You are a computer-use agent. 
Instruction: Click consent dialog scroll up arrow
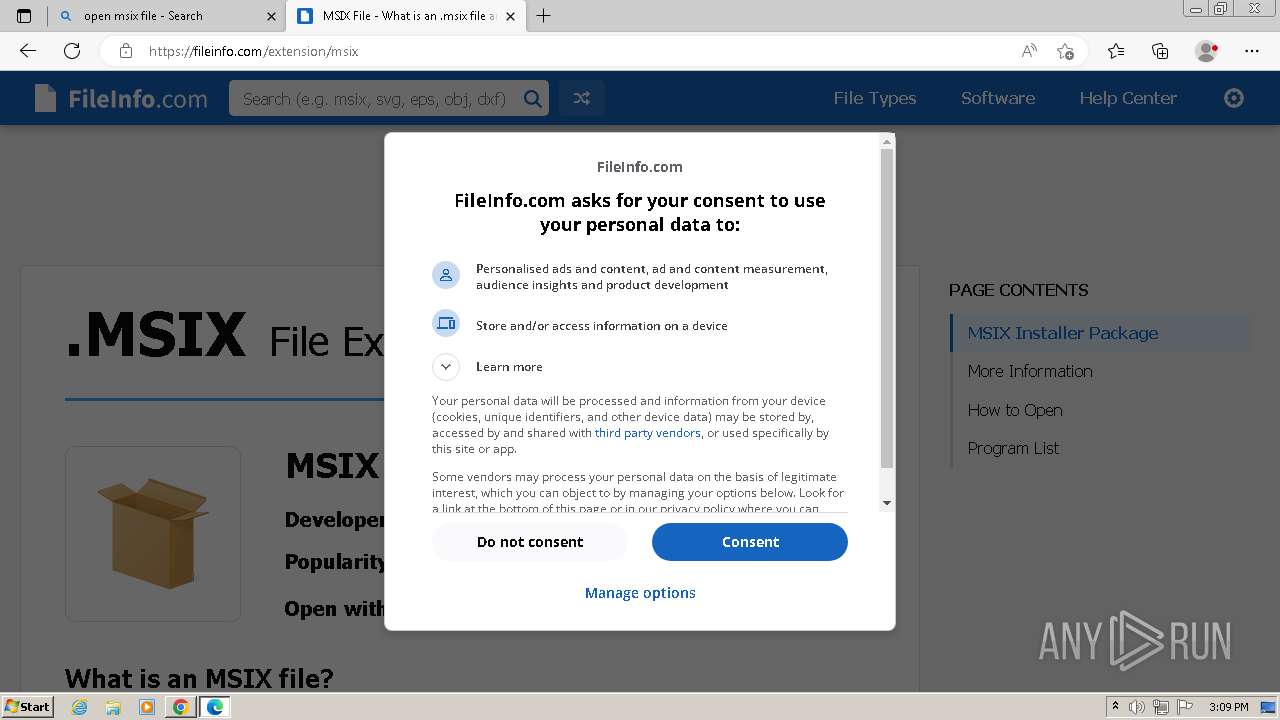[x=886, y=142]
